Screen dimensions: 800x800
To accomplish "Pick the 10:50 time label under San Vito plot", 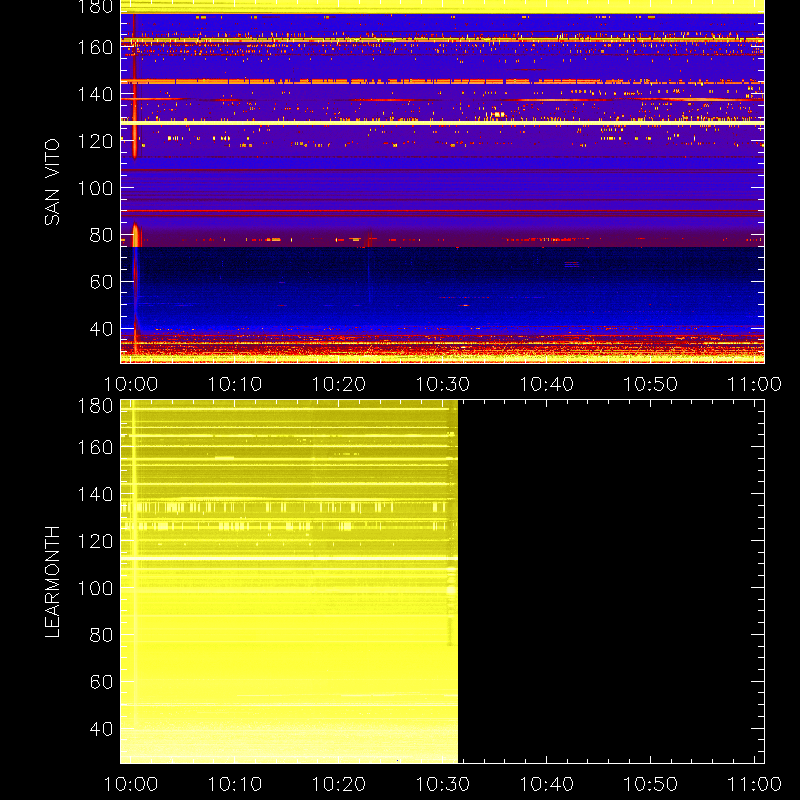I will pyautogui.click(x=651, y=384).
